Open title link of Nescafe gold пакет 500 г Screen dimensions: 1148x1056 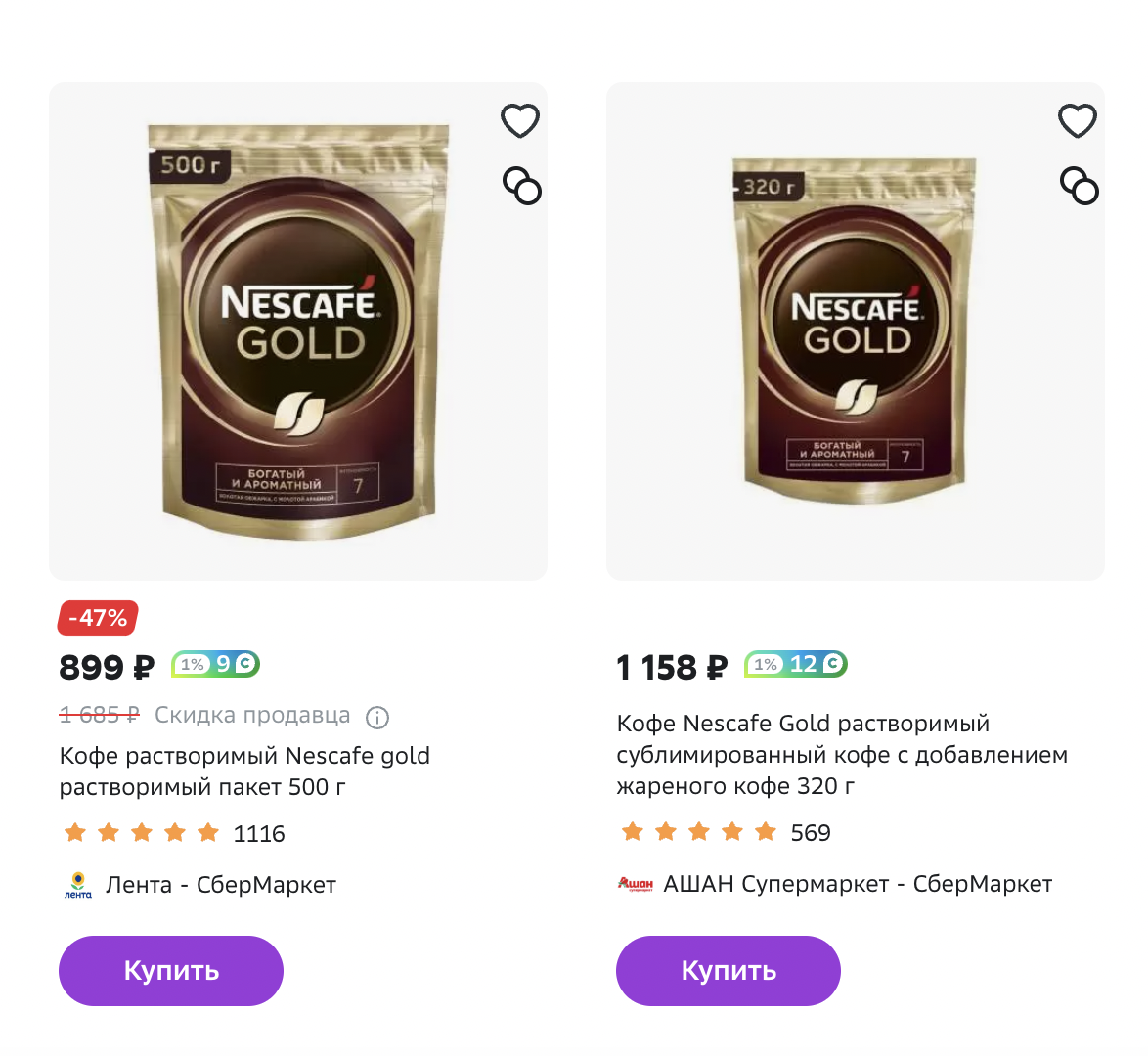[x=244, y=771]
